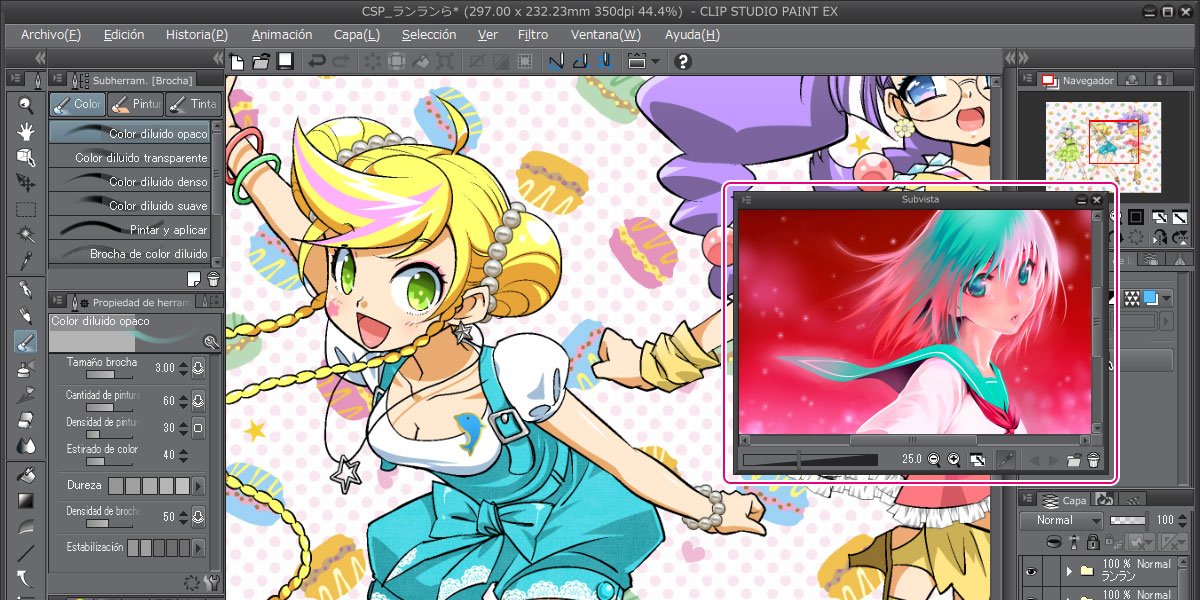1200x600 pixels.
Task: Expand Estabilización options arrow
Action: pyautogui.click(x=198, y=548)
